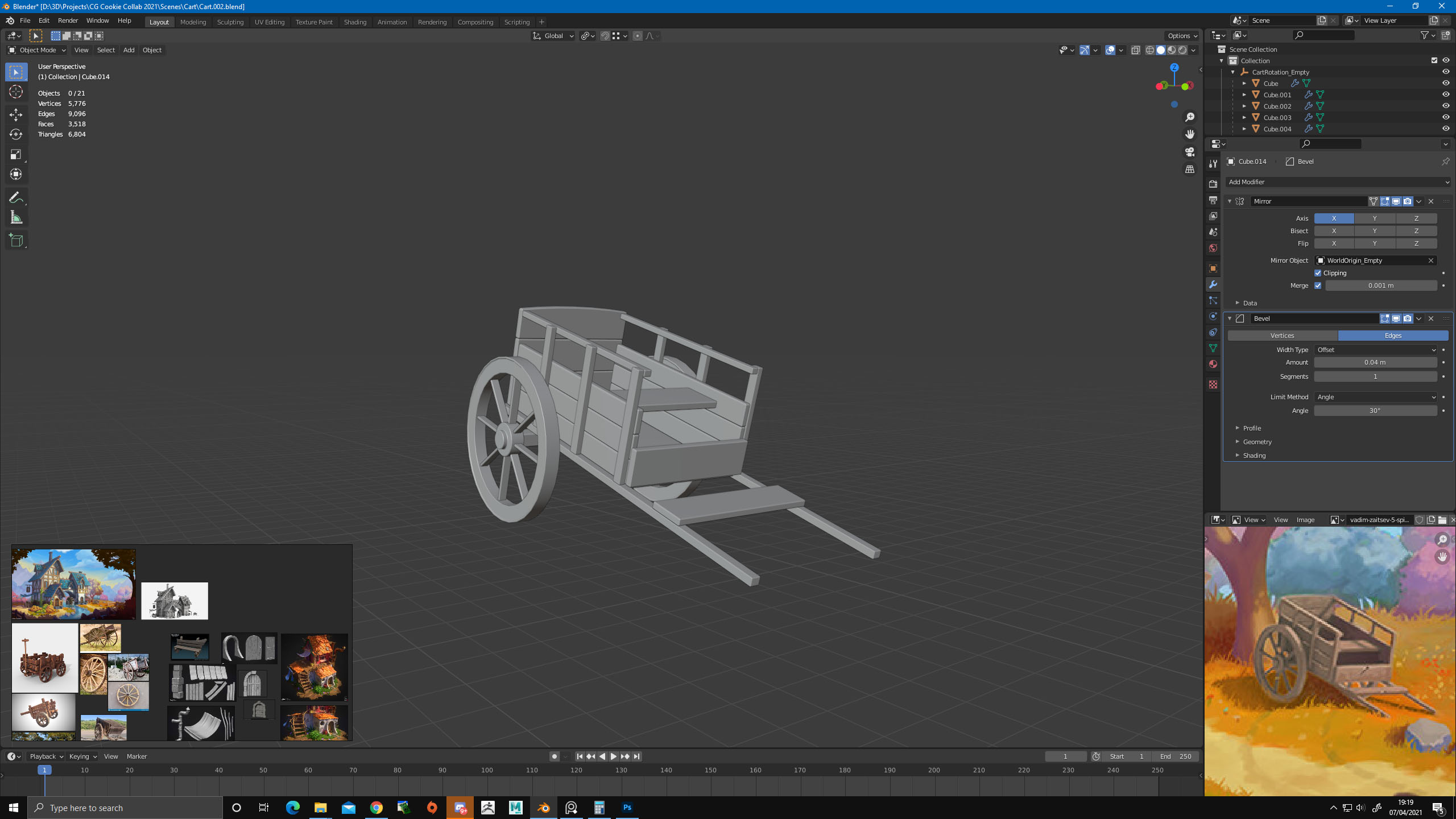Image resolution: width=1456 pixels, height=819 pixels.
Task: Disable the Clipping checkbox
Action: pos(1318,273)
